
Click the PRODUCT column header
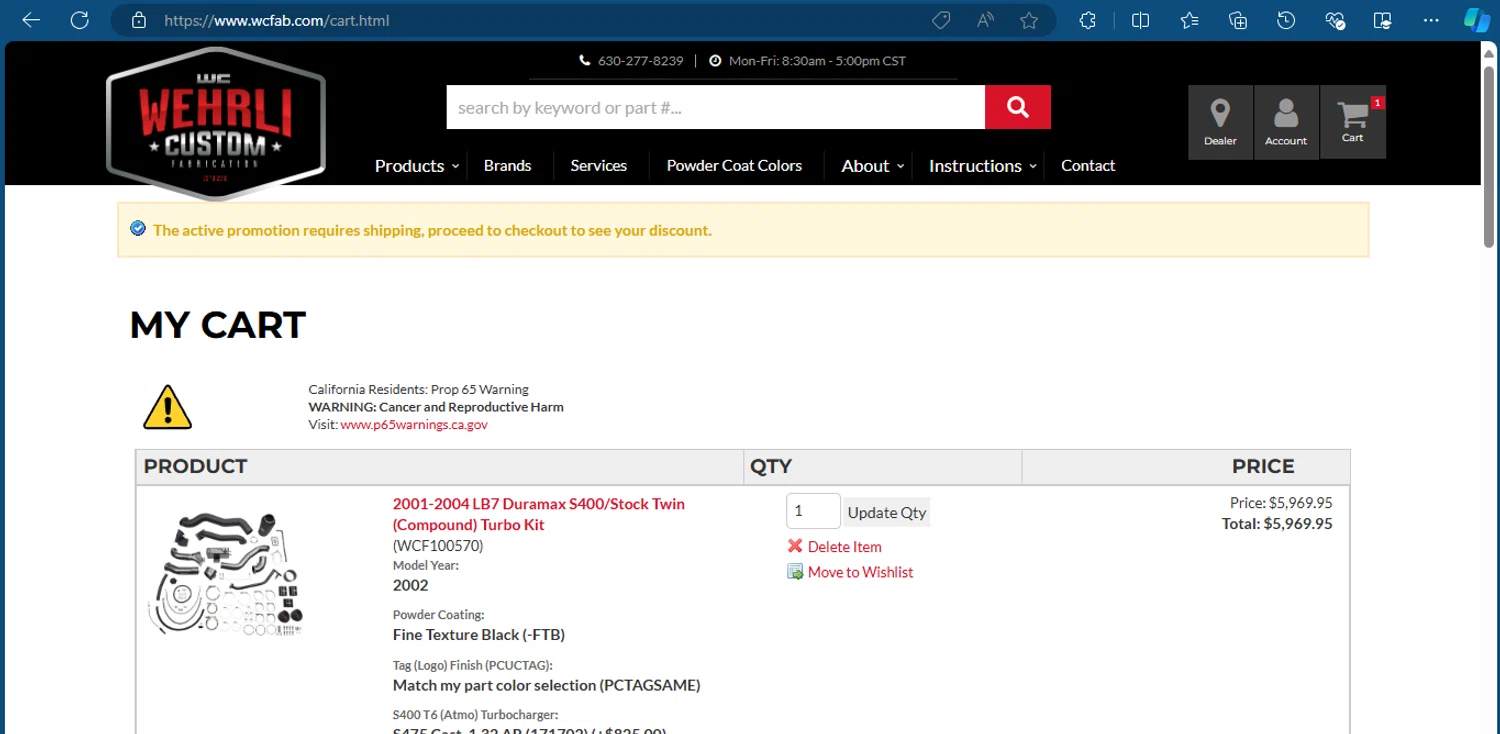195,466
